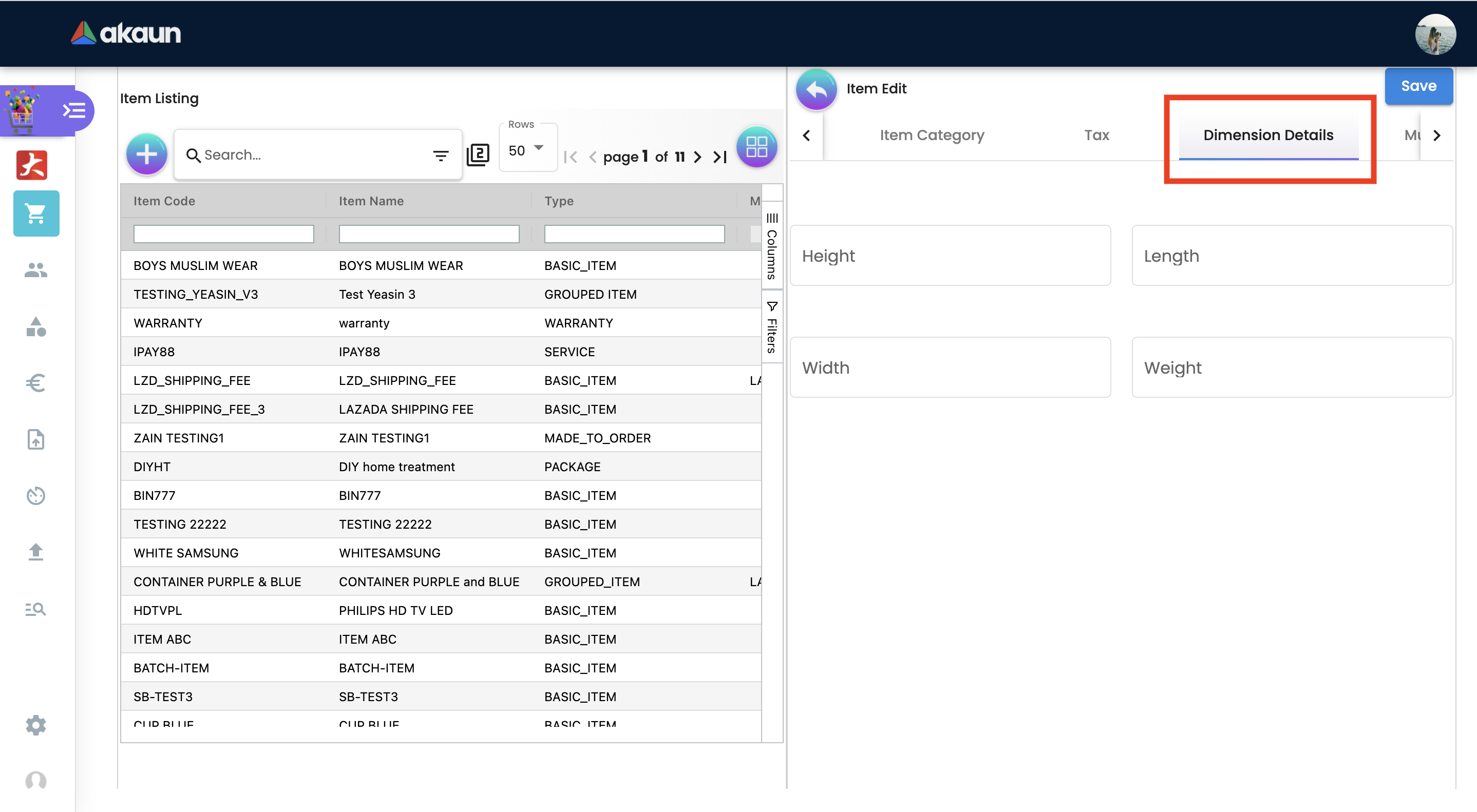Click the search filter lines icon
This screenshot has height=812, width=1477.
[x=440, y=156]
